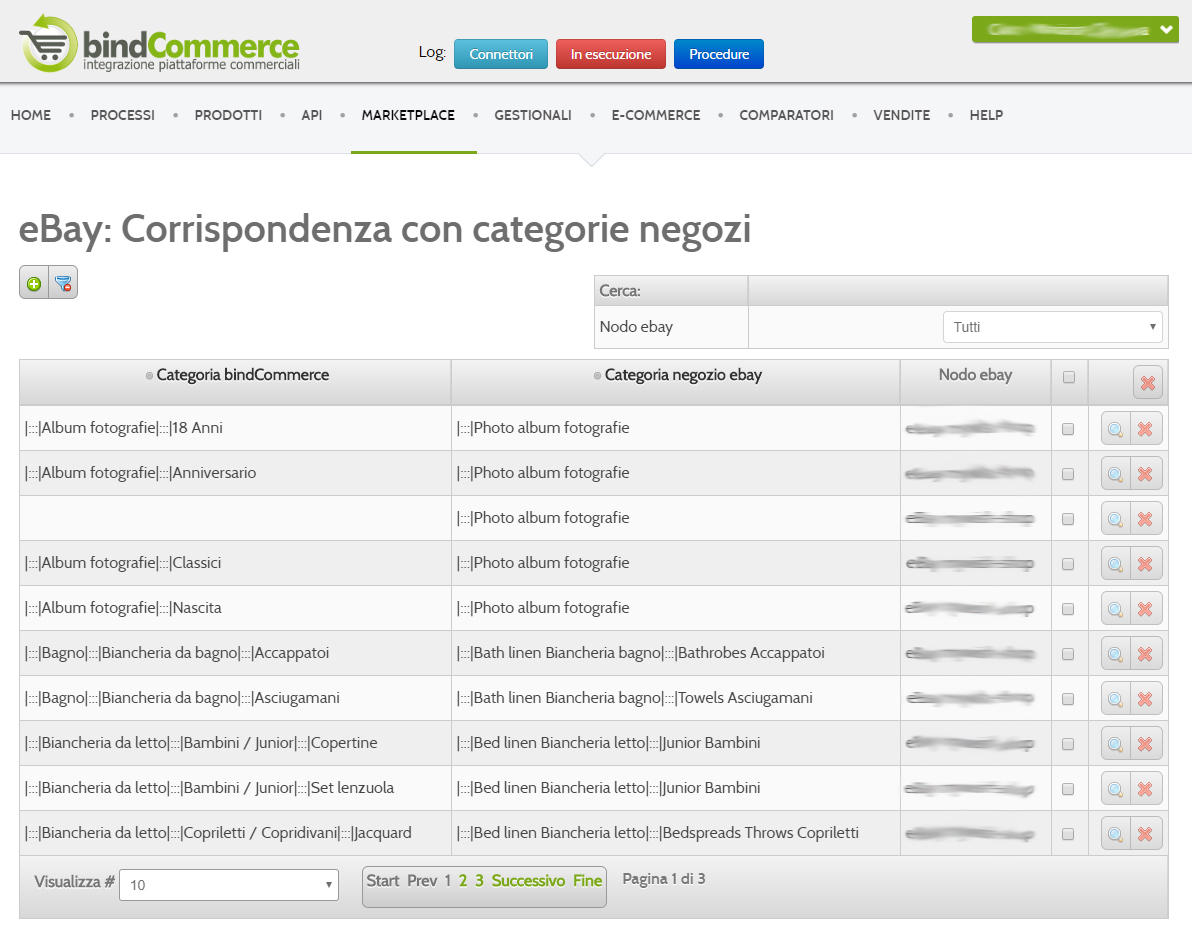Check the Accappatoi row checkbox

tap(1068, 654)
